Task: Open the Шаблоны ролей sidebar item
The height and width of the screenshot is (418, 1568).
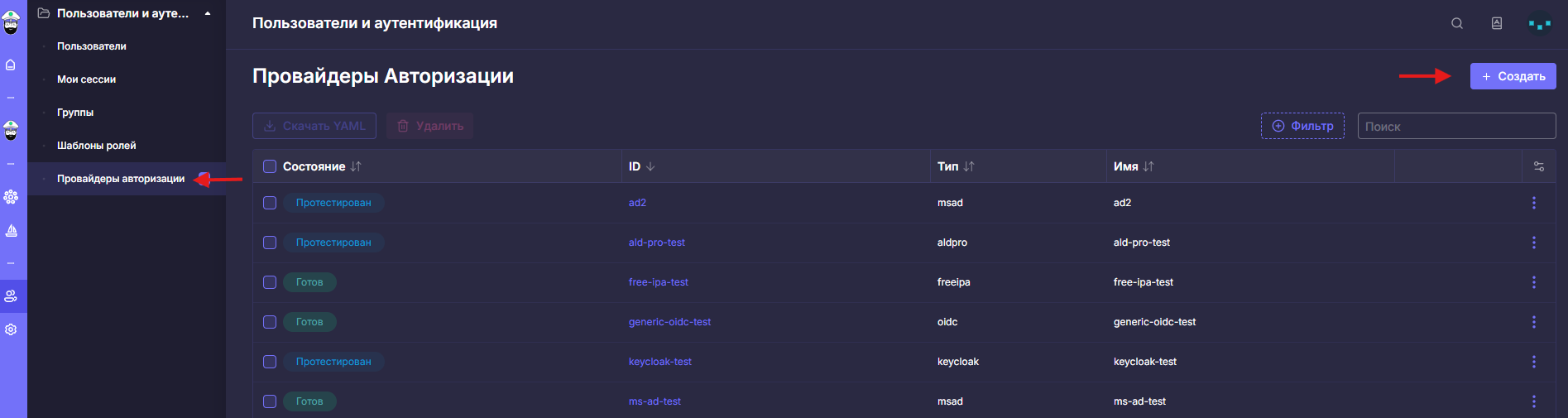Action: 96,146
